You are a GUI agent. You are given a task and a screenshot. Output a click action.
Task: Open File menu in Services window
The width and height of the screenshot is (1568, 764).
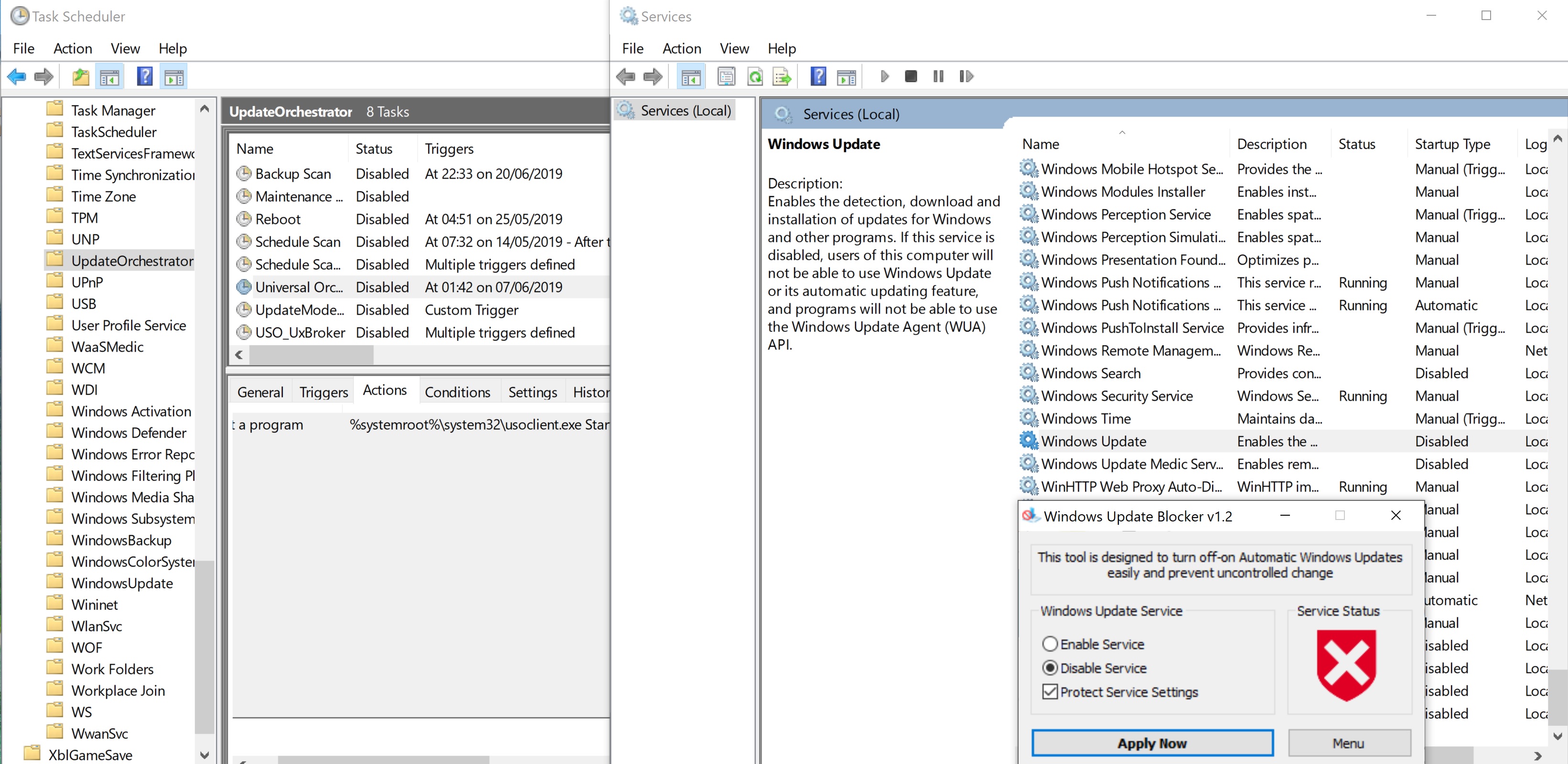633,48
